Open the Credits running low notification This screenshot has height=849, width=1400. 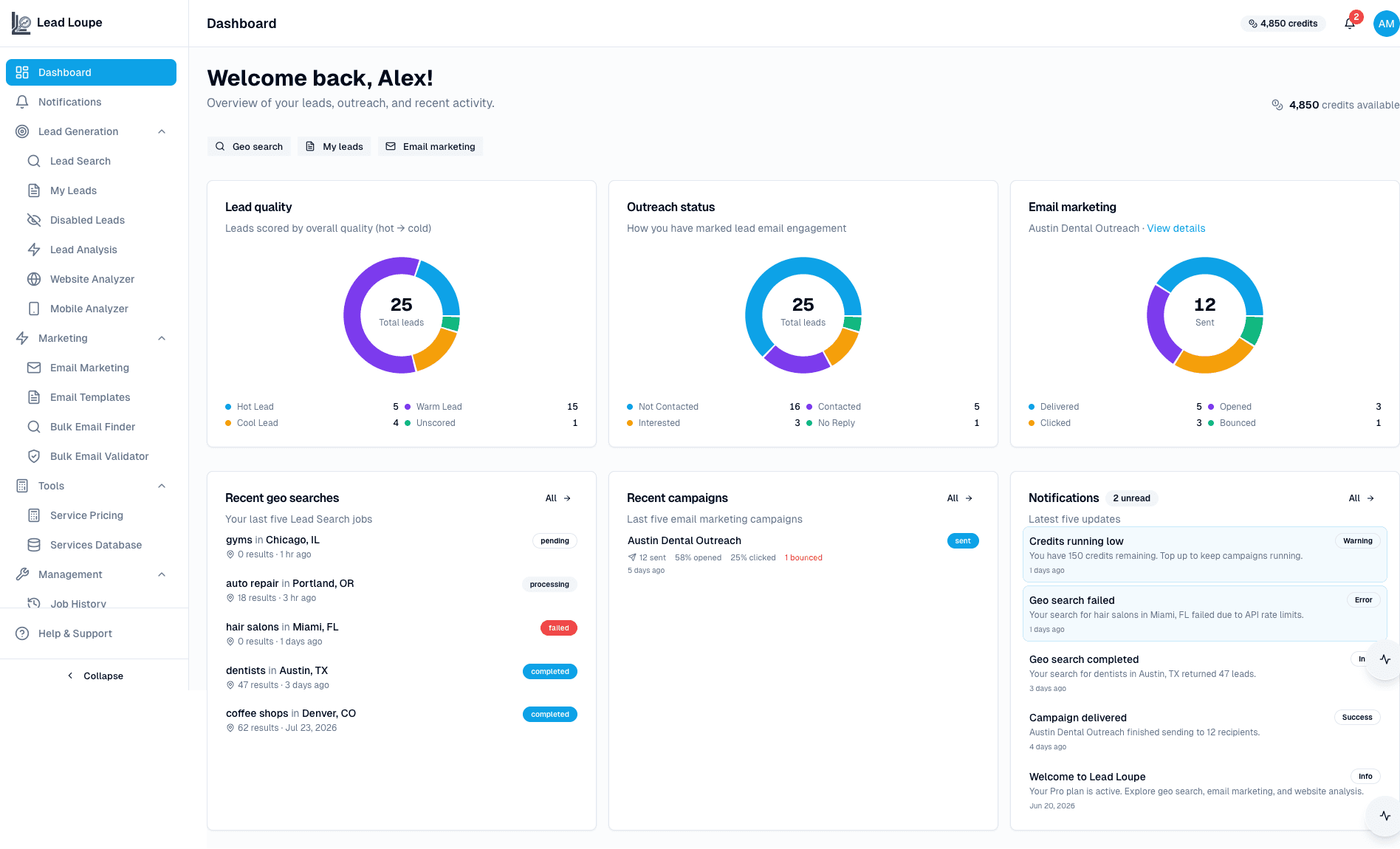1205,555
